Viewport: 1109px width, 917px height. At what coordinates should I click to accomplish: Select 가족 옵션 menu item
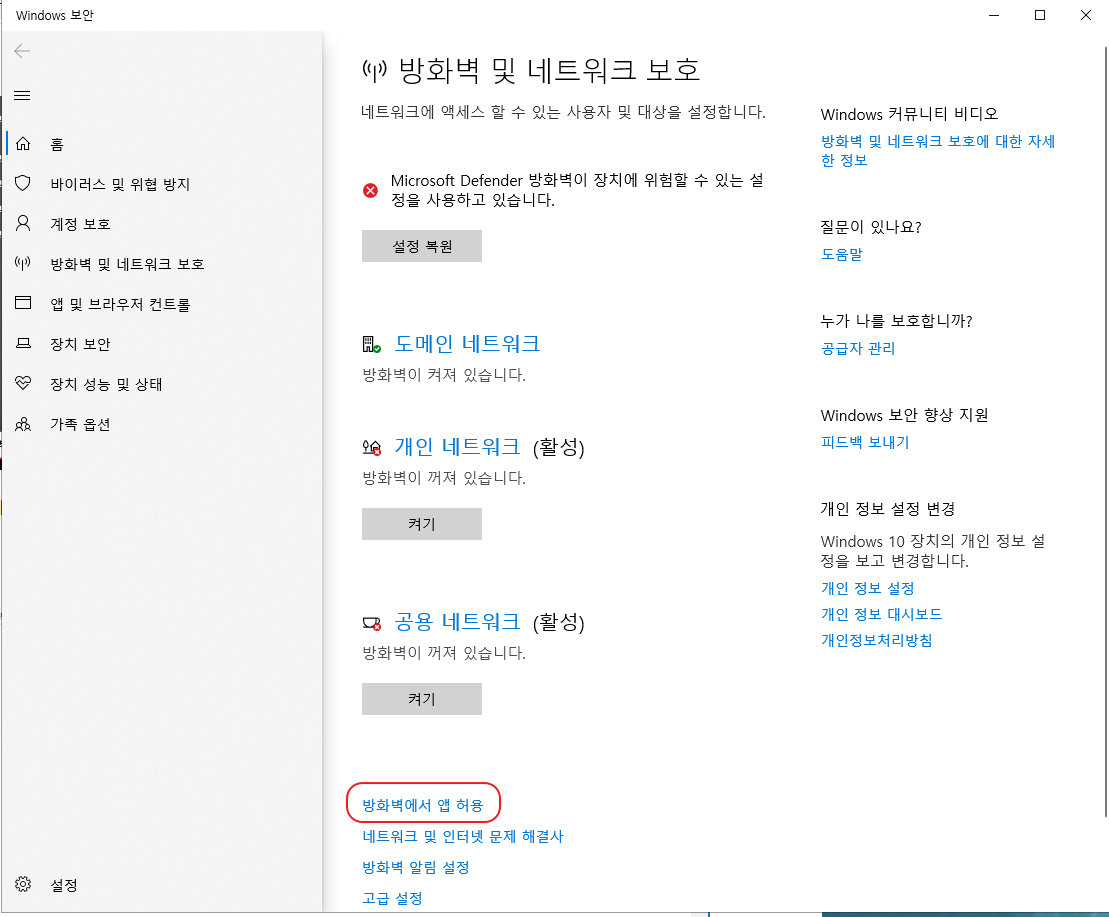pyautogui.click(x=80, y=424)
